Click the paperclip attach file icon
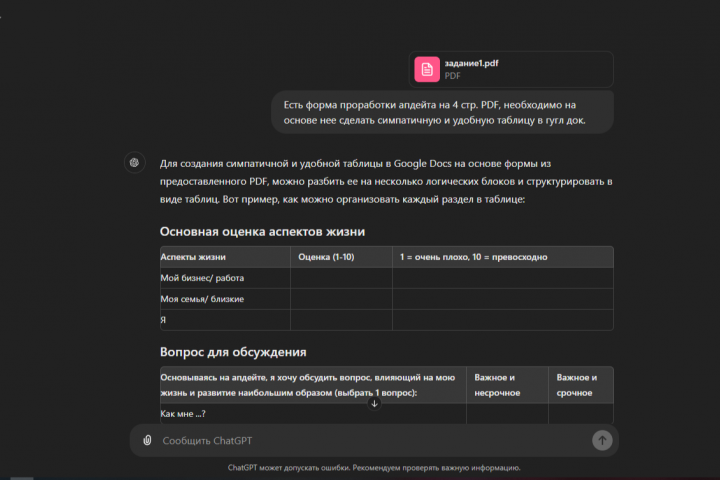Viewport: 720px width, 480px height. coord(147,440)
